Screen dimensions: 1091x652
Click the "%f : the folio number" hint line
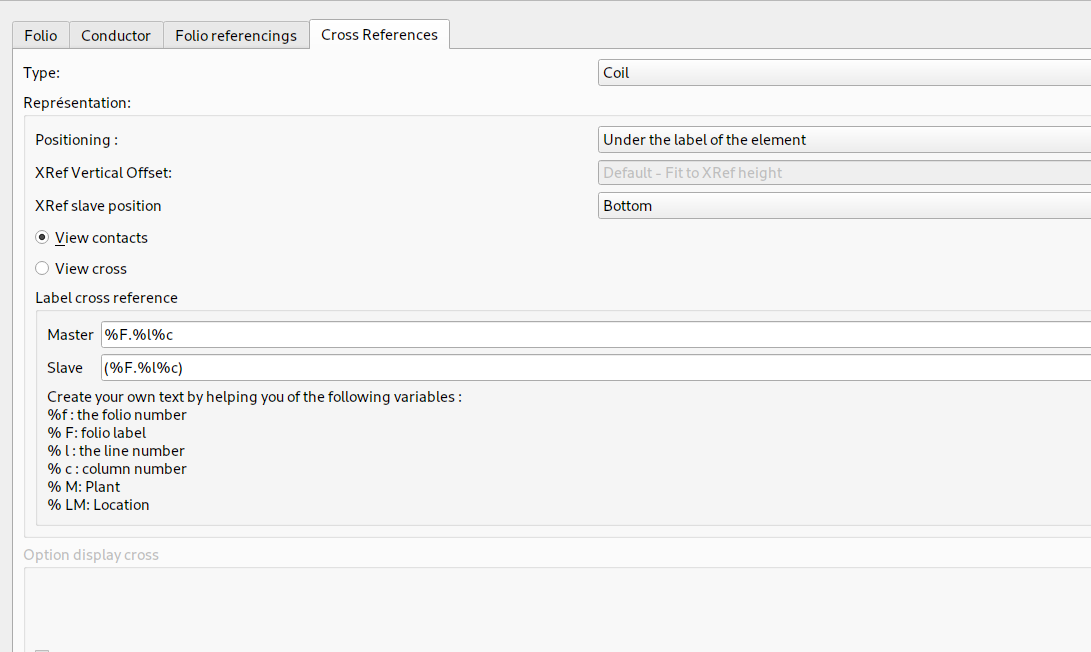pos(117,415)
